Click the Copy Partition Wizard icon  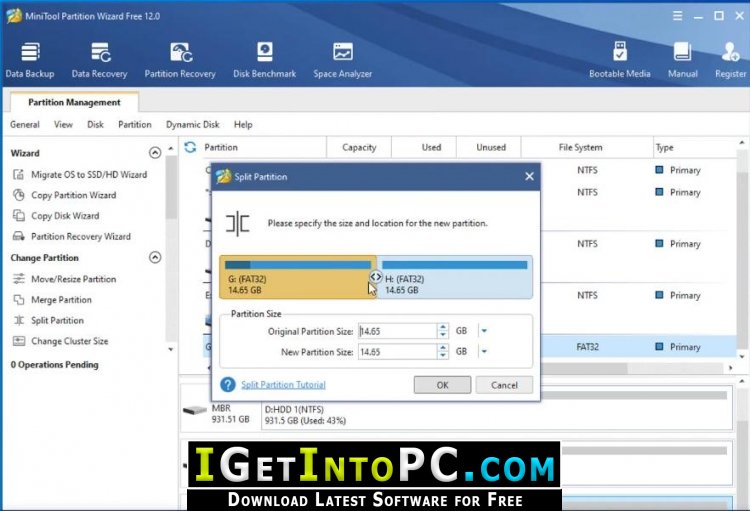19,195
